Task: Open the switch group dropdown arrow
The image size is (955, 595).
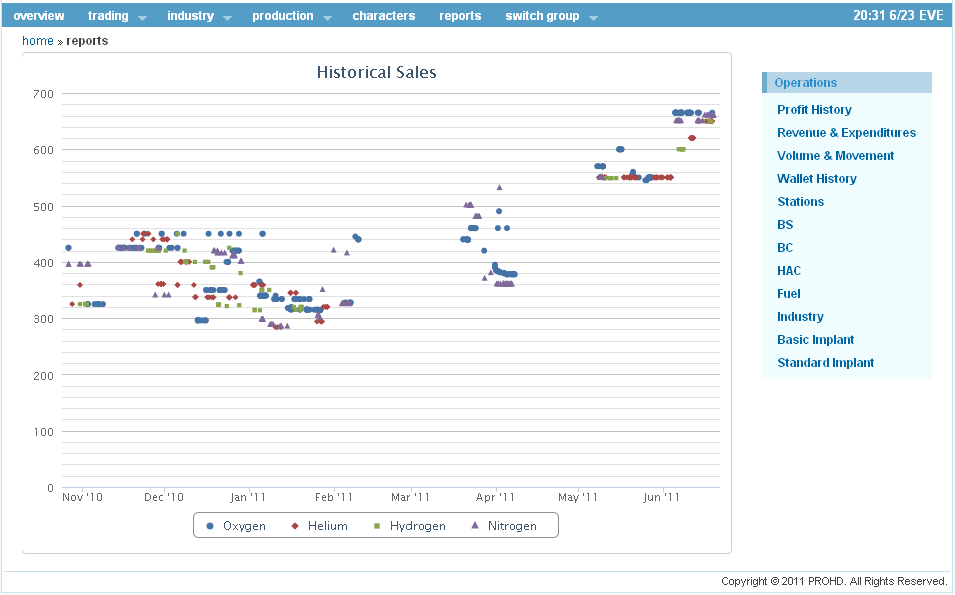Action: (593, 18)
